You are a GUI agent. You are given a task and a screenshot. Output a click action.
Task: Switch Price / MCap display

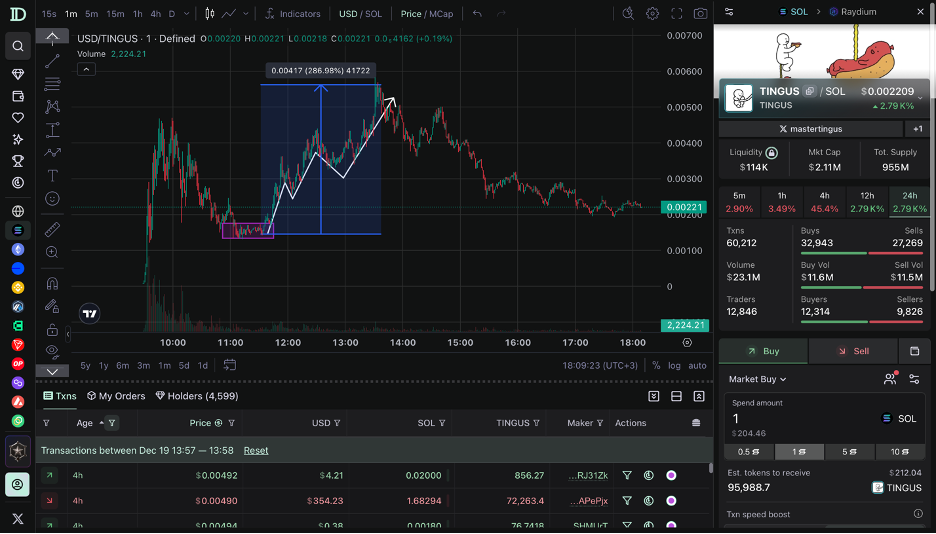426,14
